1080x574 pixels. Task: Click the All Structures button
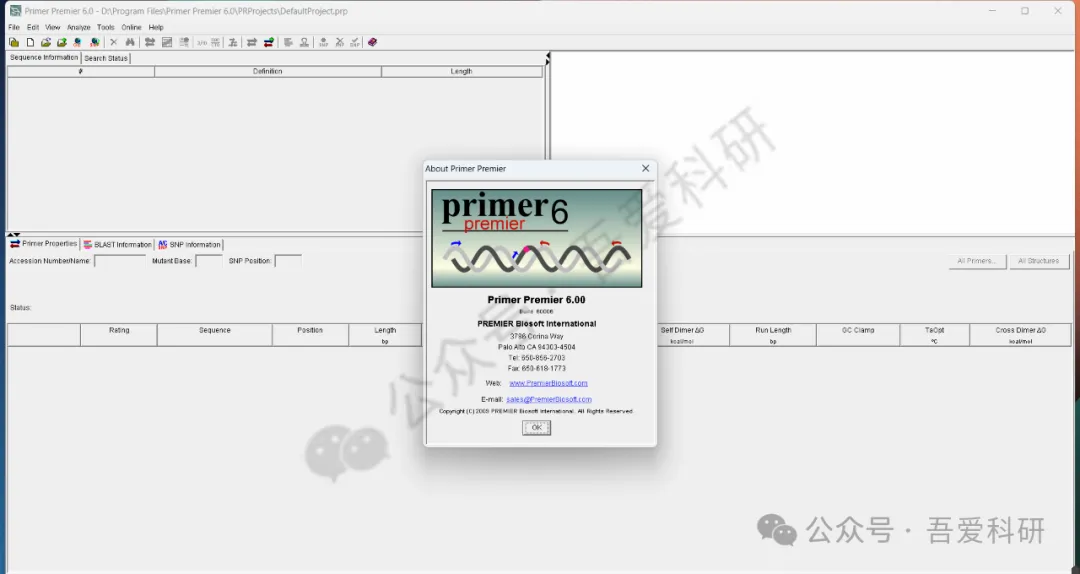pos(1039,261)
